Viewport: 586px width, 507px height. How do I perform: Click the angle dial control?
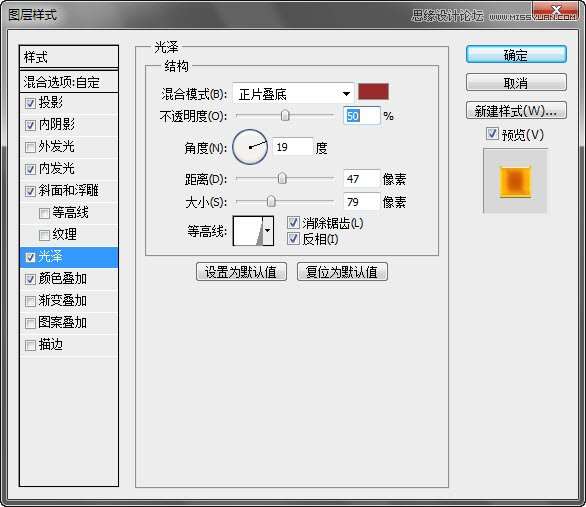tap(250, 147)
